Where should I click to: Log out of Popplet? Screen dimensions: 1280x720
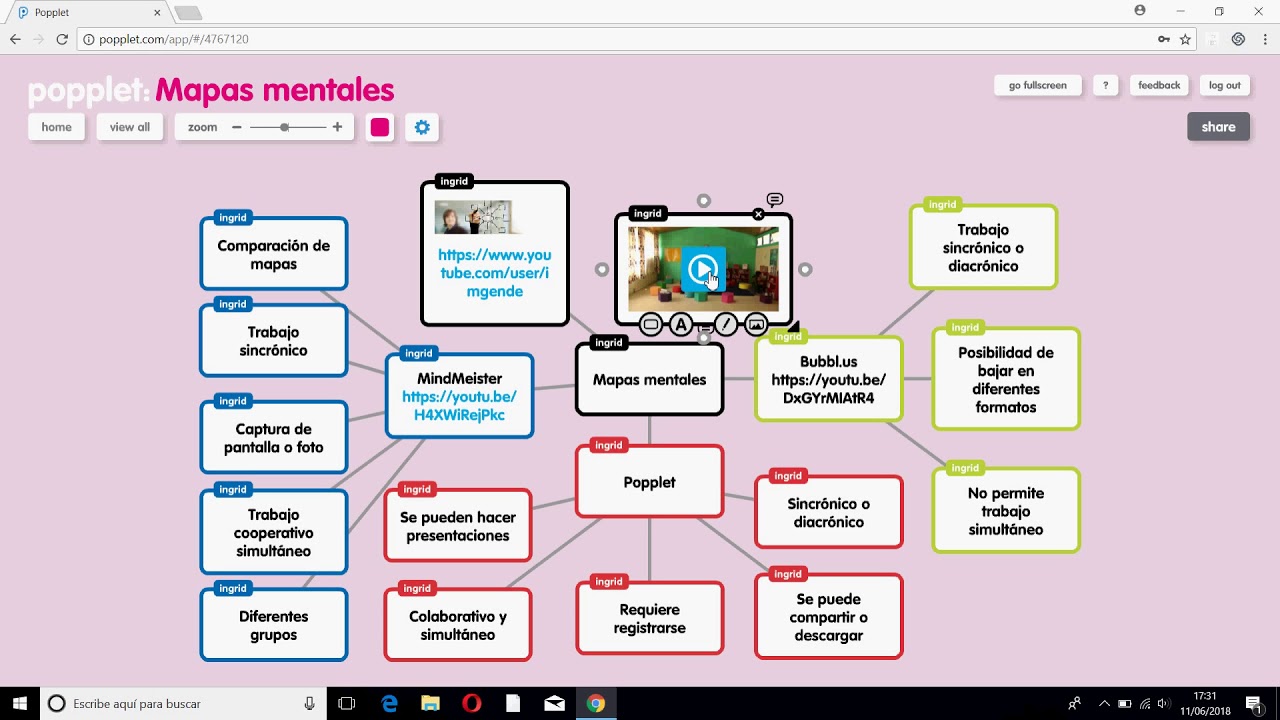[x=1224, y=85]
